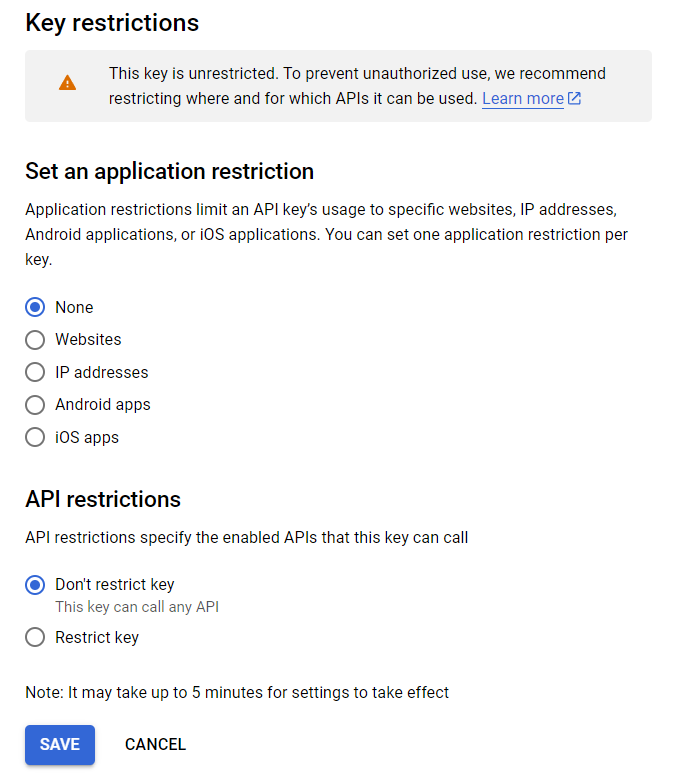Click the Key restrictions heading
The width and height of the screenshot is (693, 784).
coord(112,24)
